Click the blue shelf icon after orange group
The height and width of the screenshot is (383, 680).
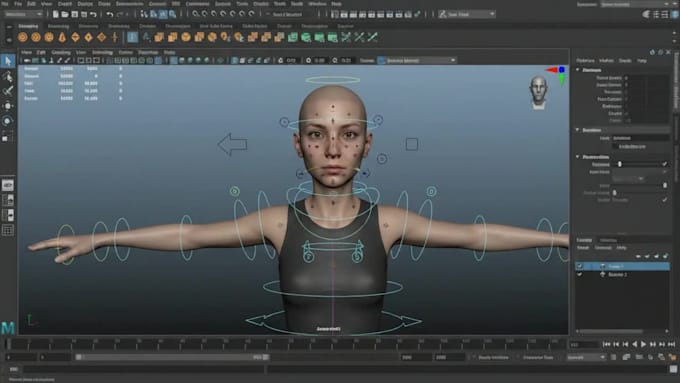point(133,37)
